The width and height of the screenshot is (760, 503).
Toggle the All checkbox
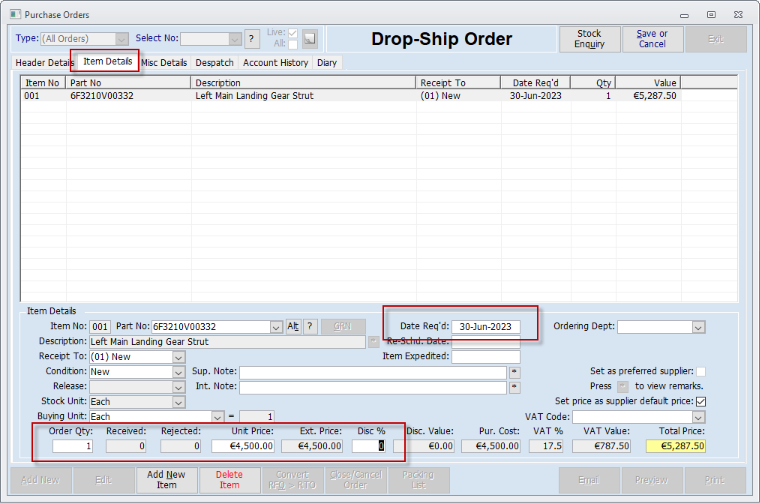click(293, 45)
